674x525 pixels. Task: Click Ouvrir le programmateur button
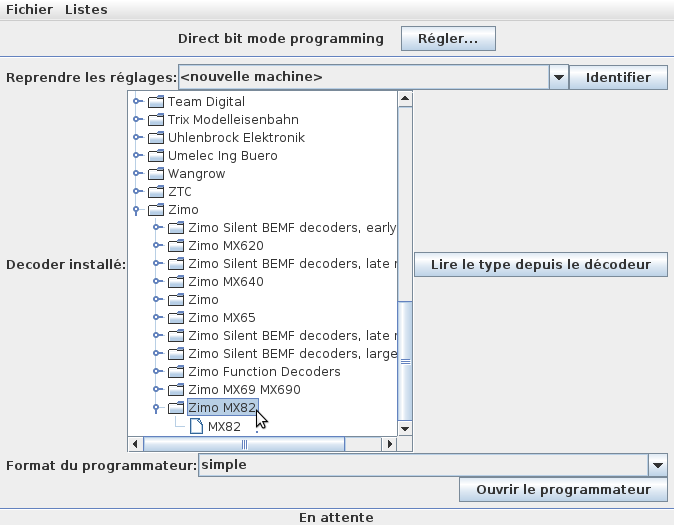(x=563, y=490)
